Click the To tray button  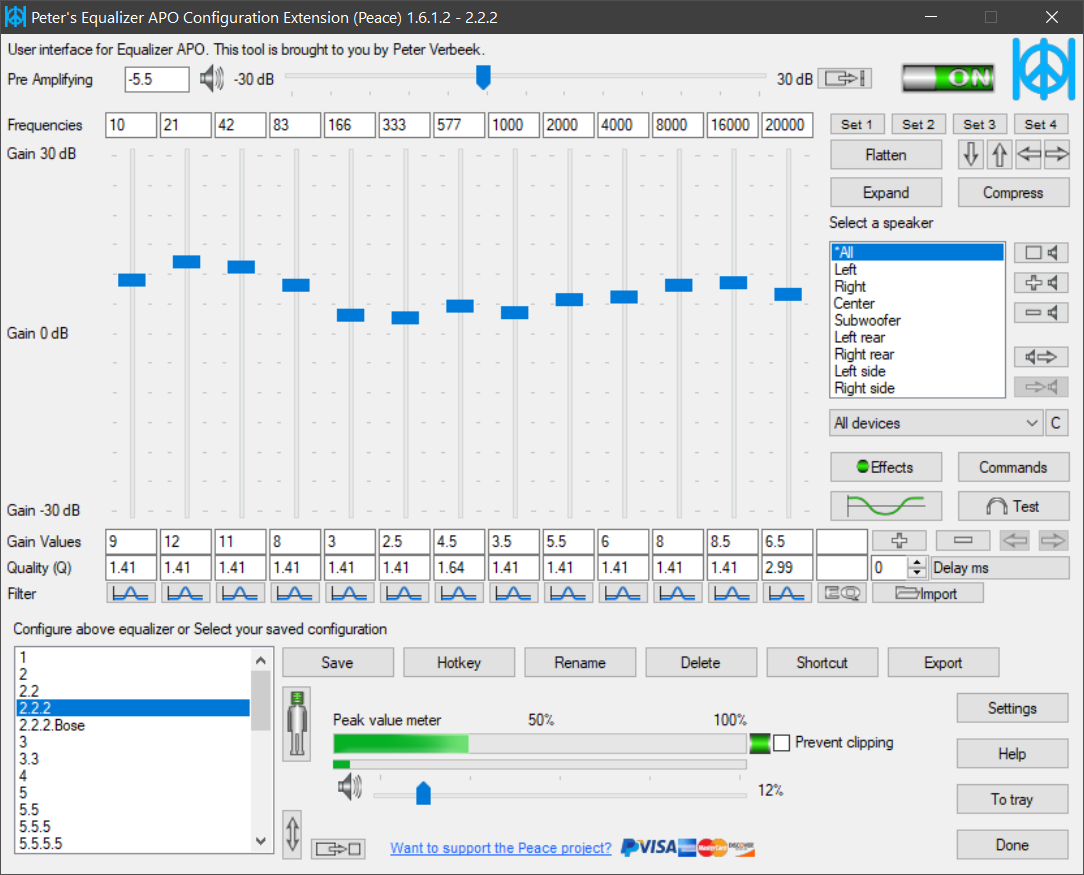click(1012, 799)
